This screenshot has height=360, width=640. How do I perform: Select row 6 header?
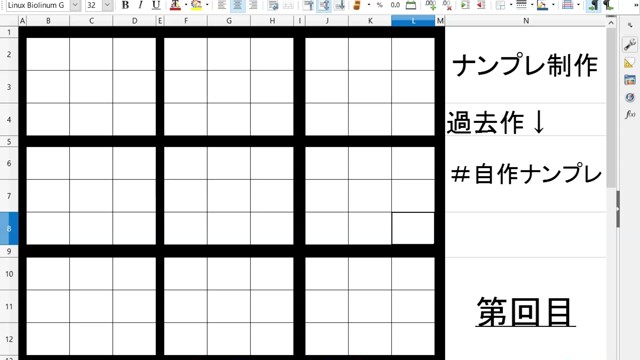coord(9,163)
